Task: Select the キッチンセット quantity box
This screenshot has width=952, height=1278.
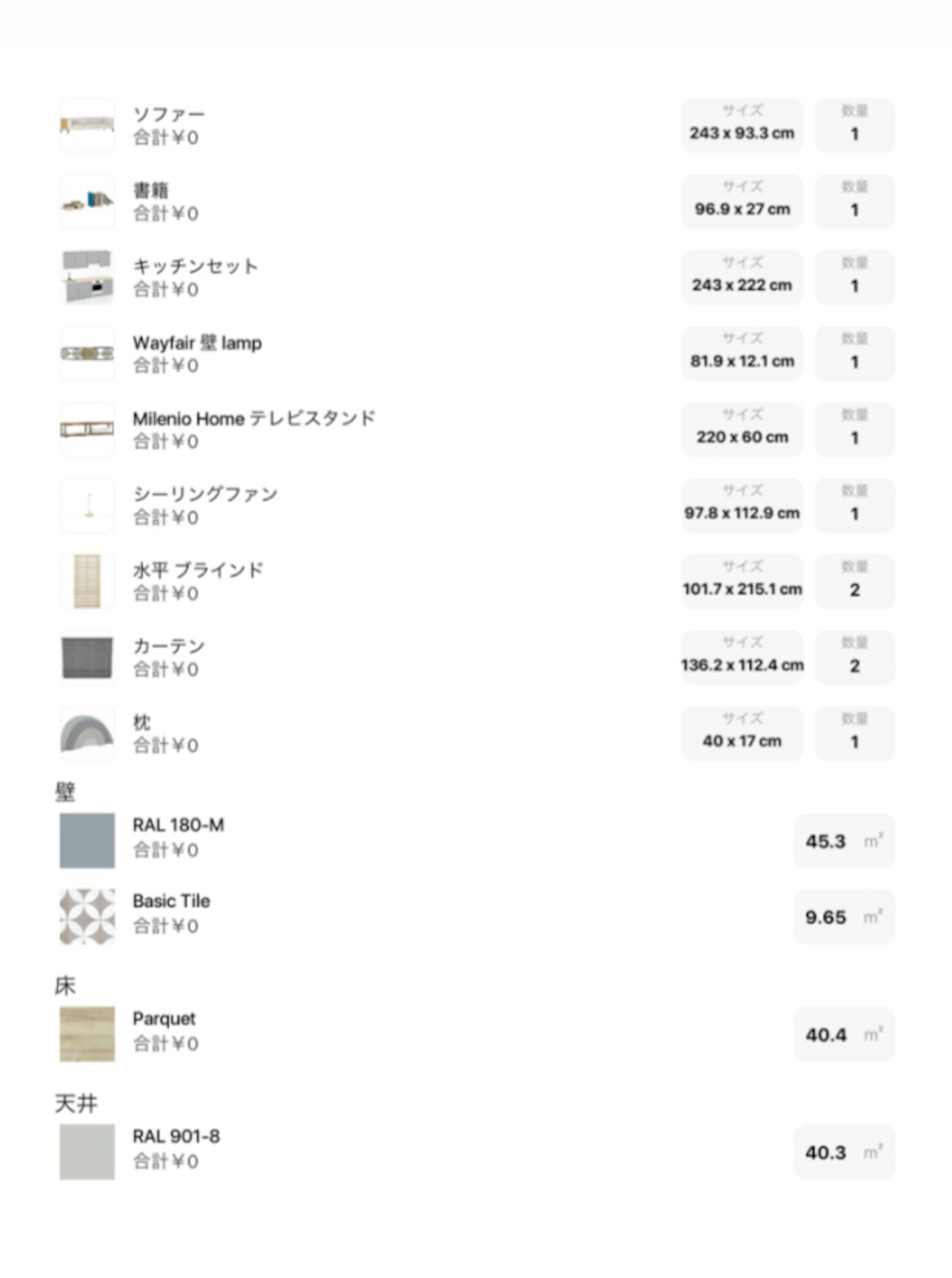Action: (x=855, y=277)
